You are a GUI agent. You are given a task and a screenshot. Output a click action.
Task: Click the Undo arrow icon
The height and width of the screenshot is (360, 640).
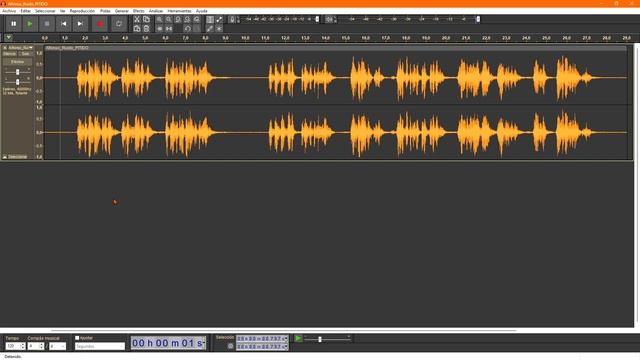pyautogui.click(x=187, y=29)
